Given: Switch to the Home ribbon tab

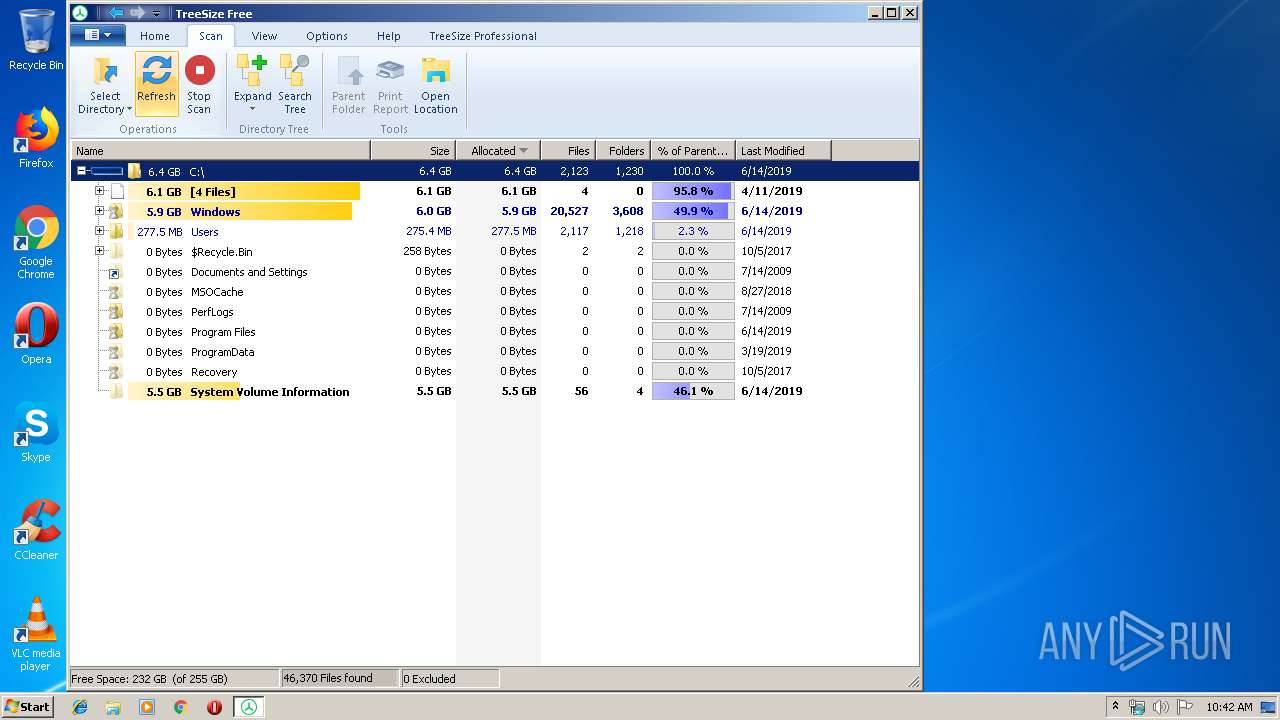Looking at the screenshot, I should tap(155, 36).
